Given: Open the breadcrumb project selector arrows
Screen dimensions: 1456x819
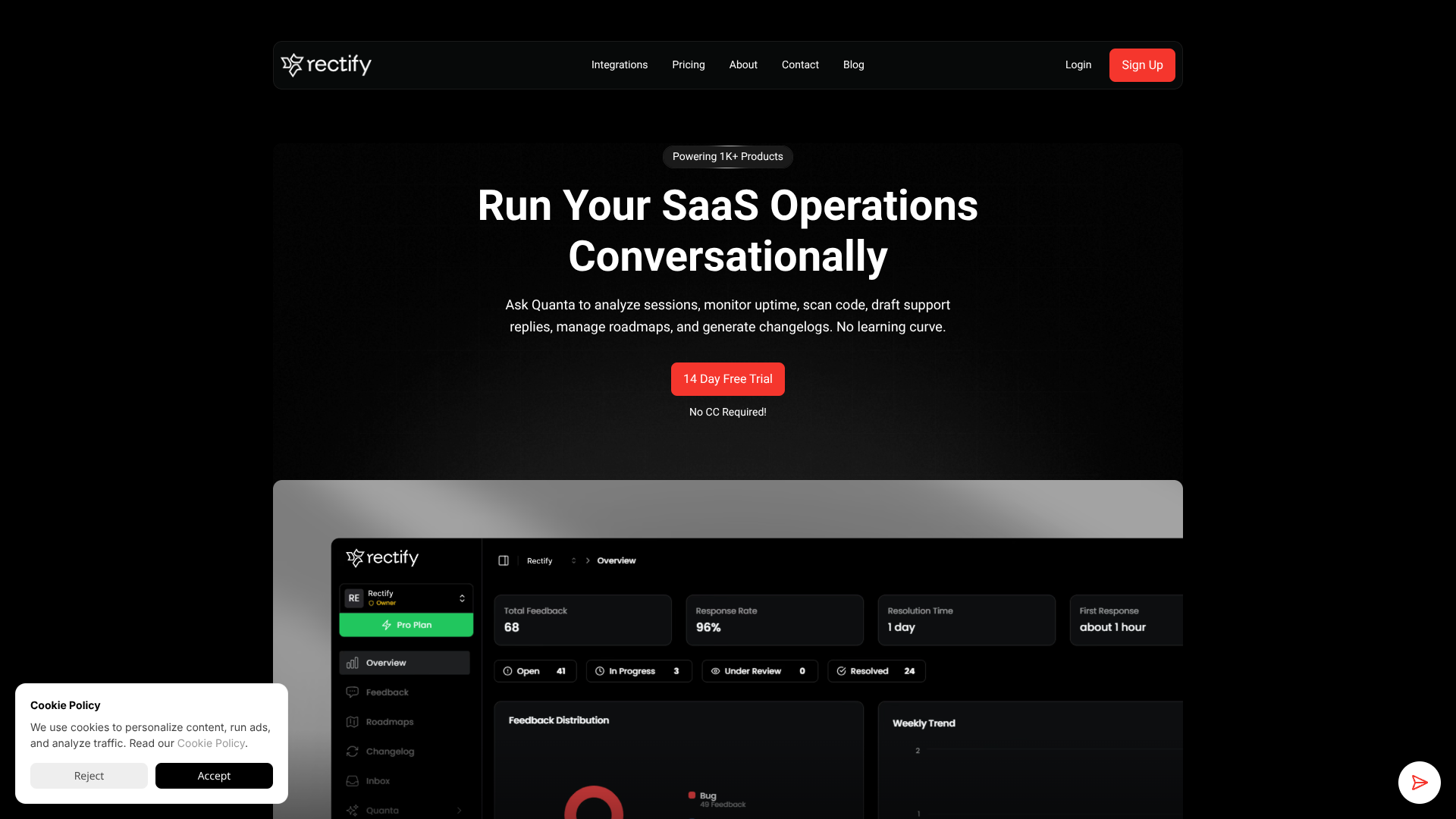Looking at the screenshot, I should tap(574, 560).
